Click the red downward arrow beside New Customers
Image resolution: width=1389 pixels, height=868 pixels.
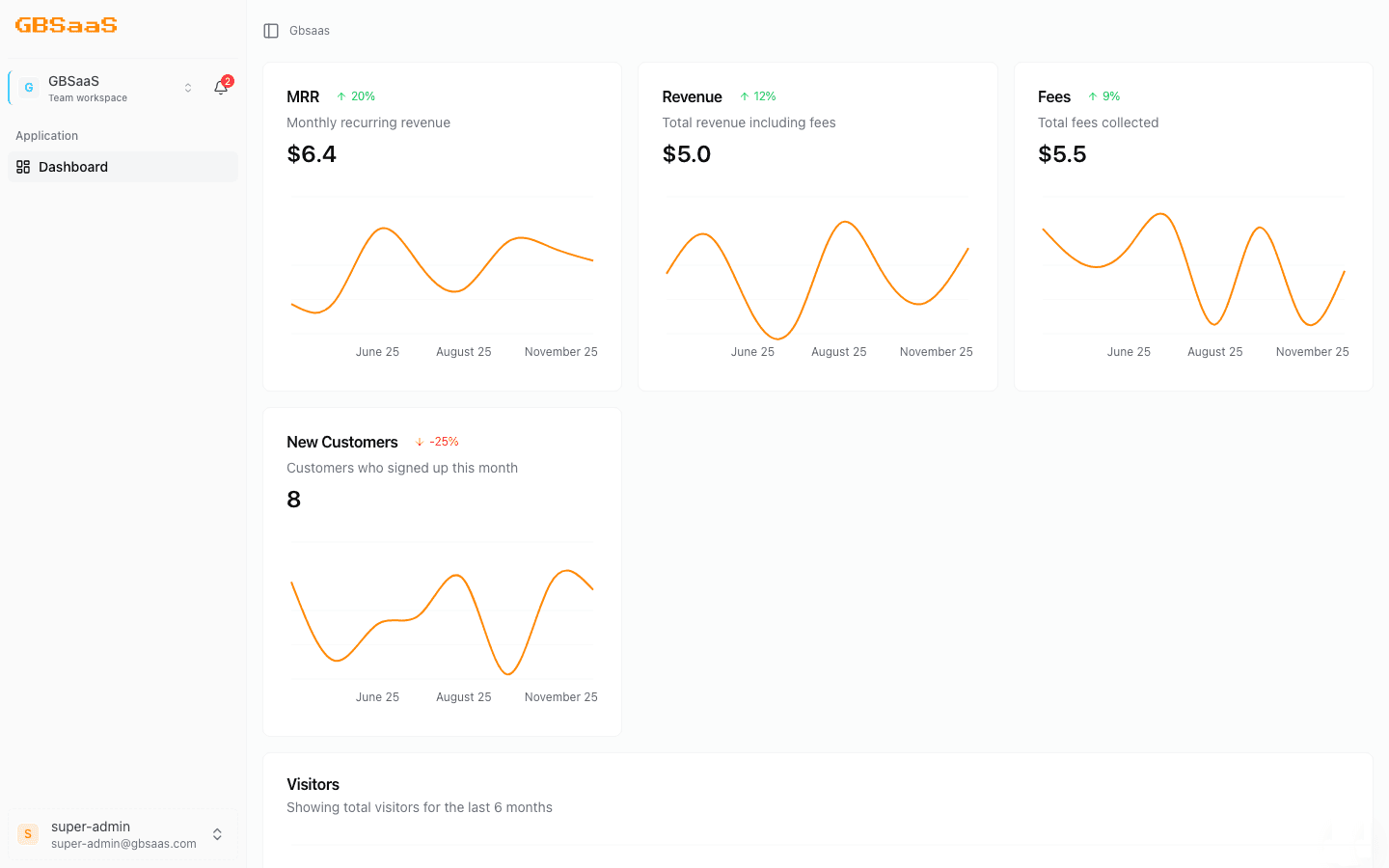pyautogui.click(x=419, y=441)
